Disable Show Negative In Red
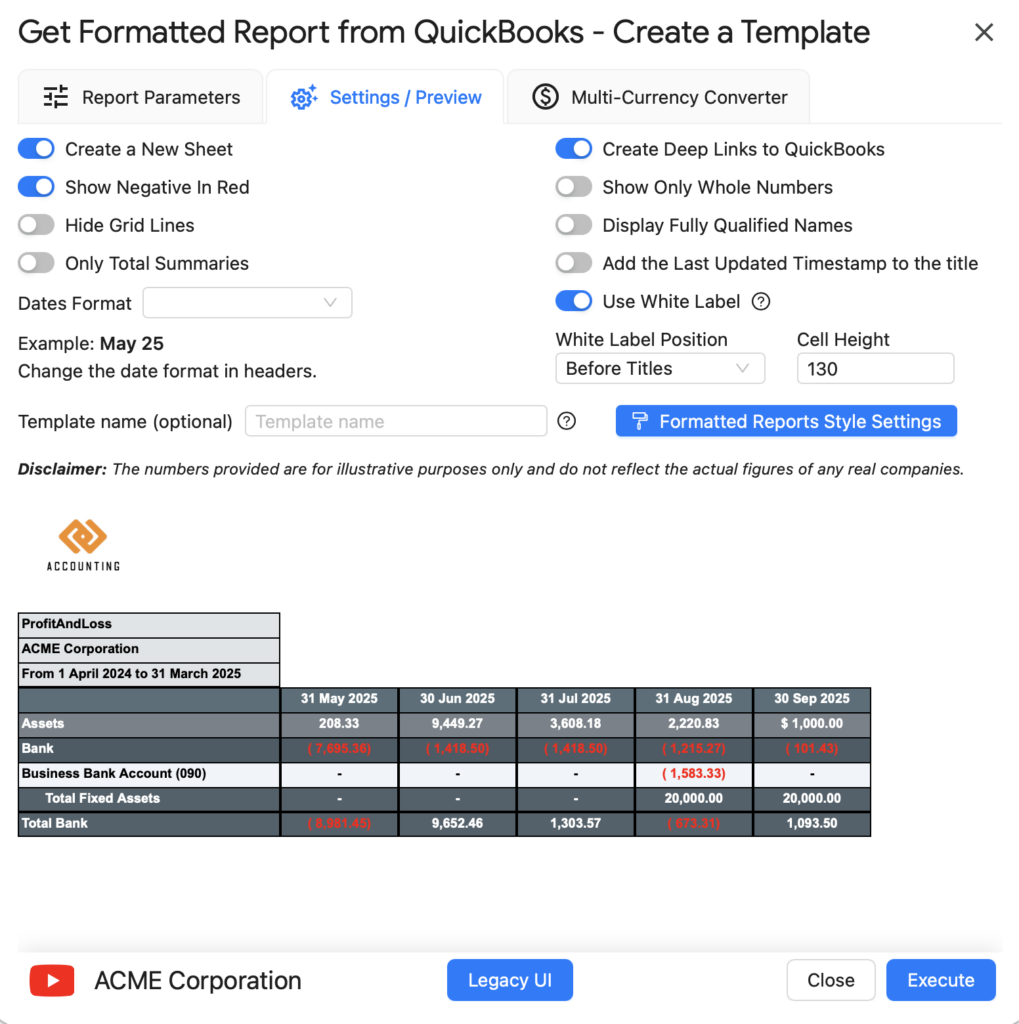The height and width of the screenshot is (1024, 1019). [x=36, y=187]
